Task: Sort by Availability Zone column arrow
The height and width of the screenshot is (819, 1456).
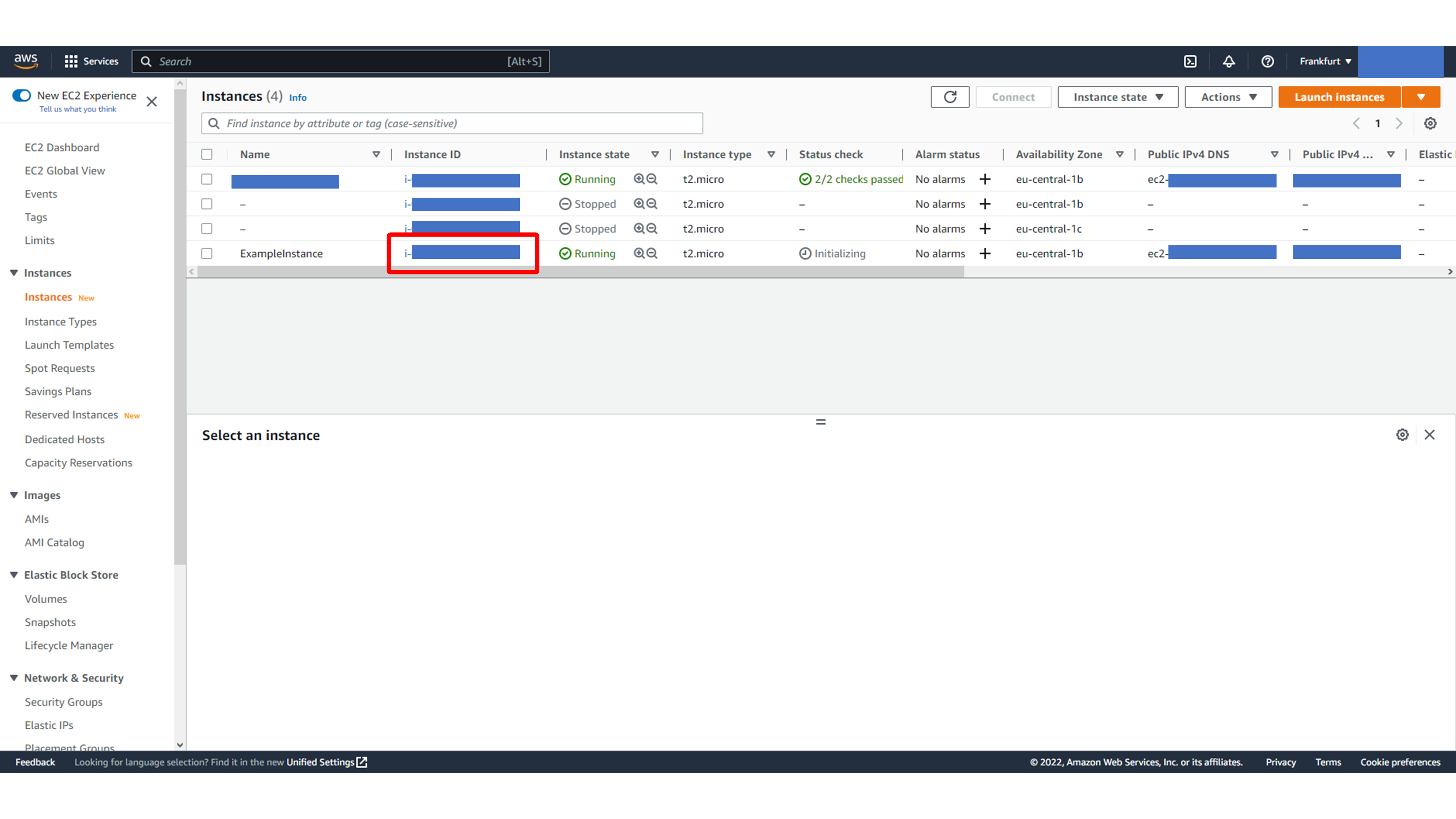Action: click(1119, 154)
